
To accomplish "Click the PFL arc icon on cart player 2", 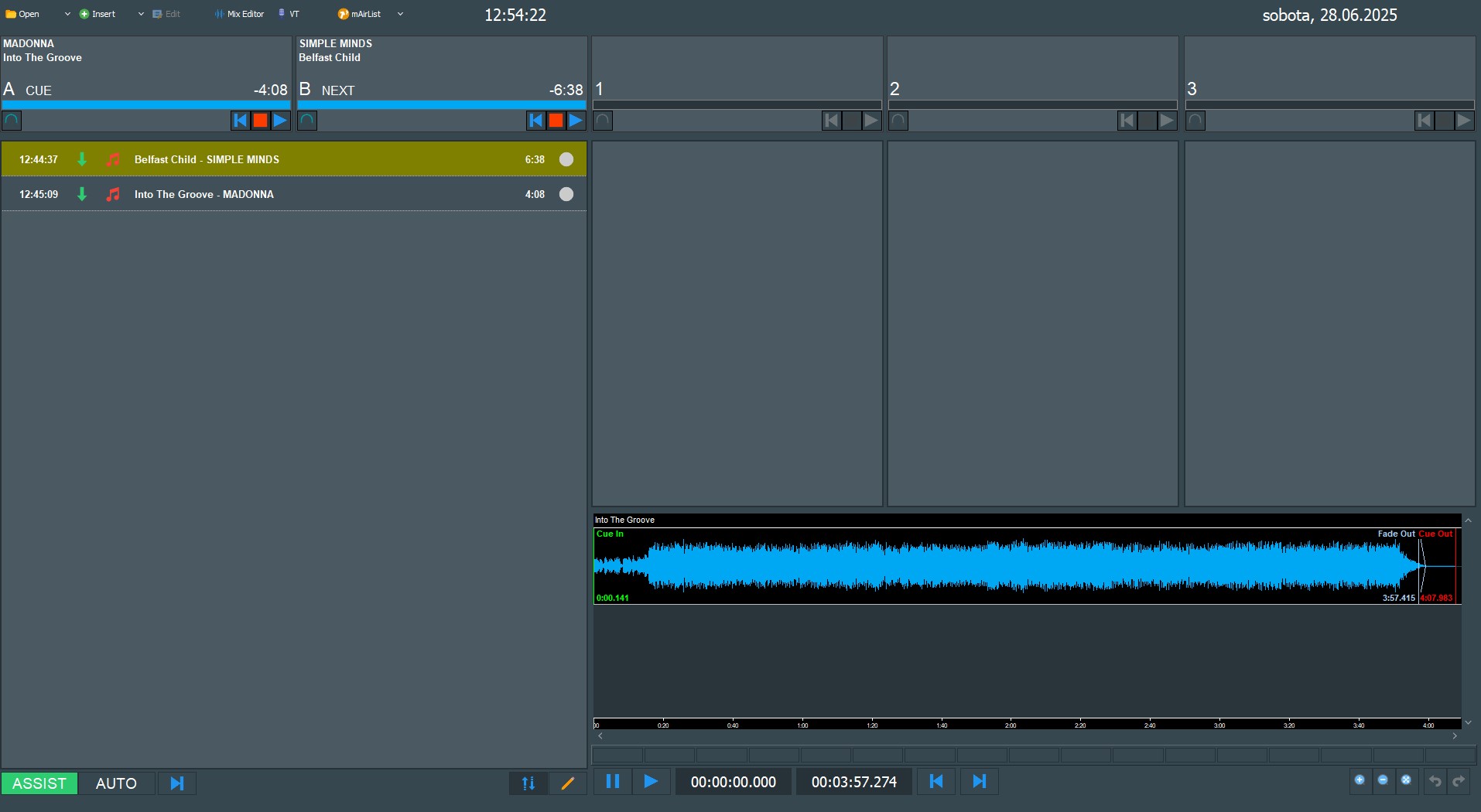I will 898,121.
